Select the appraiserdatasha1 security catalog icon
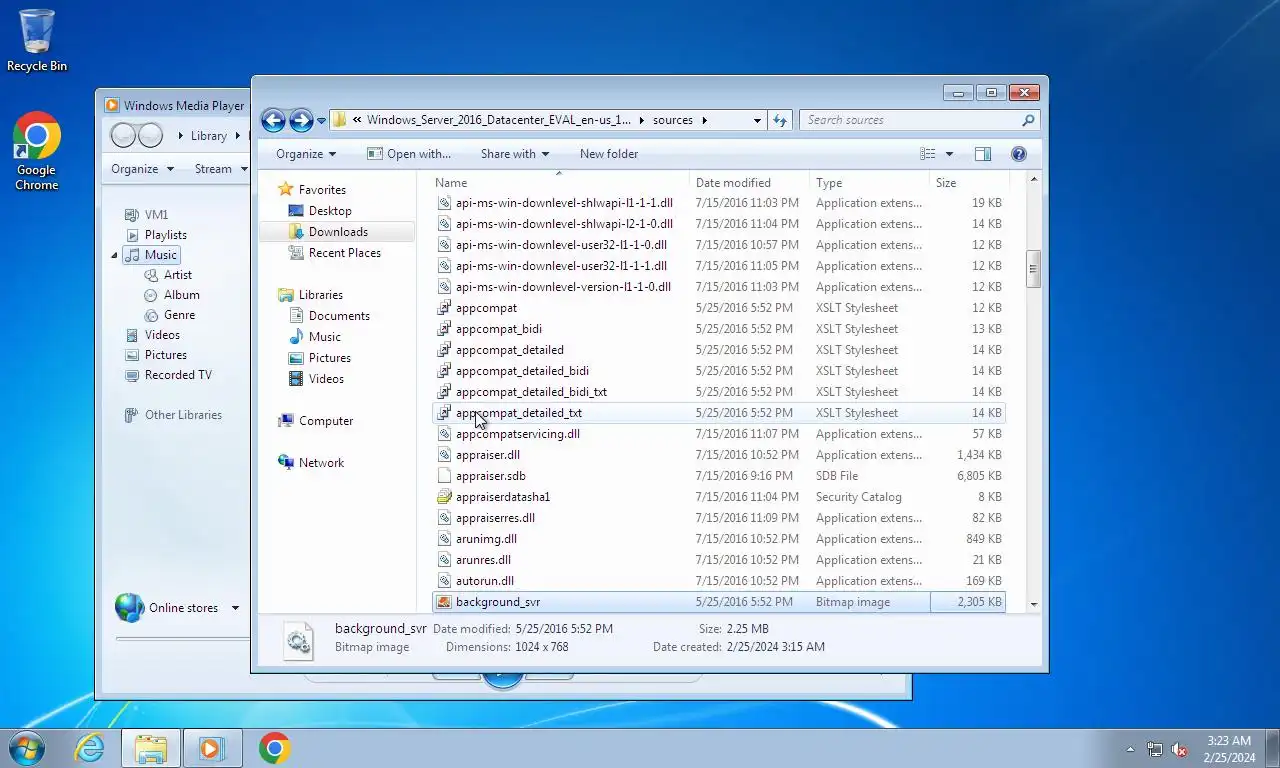 pyautogui.click(x=445, y=497)
